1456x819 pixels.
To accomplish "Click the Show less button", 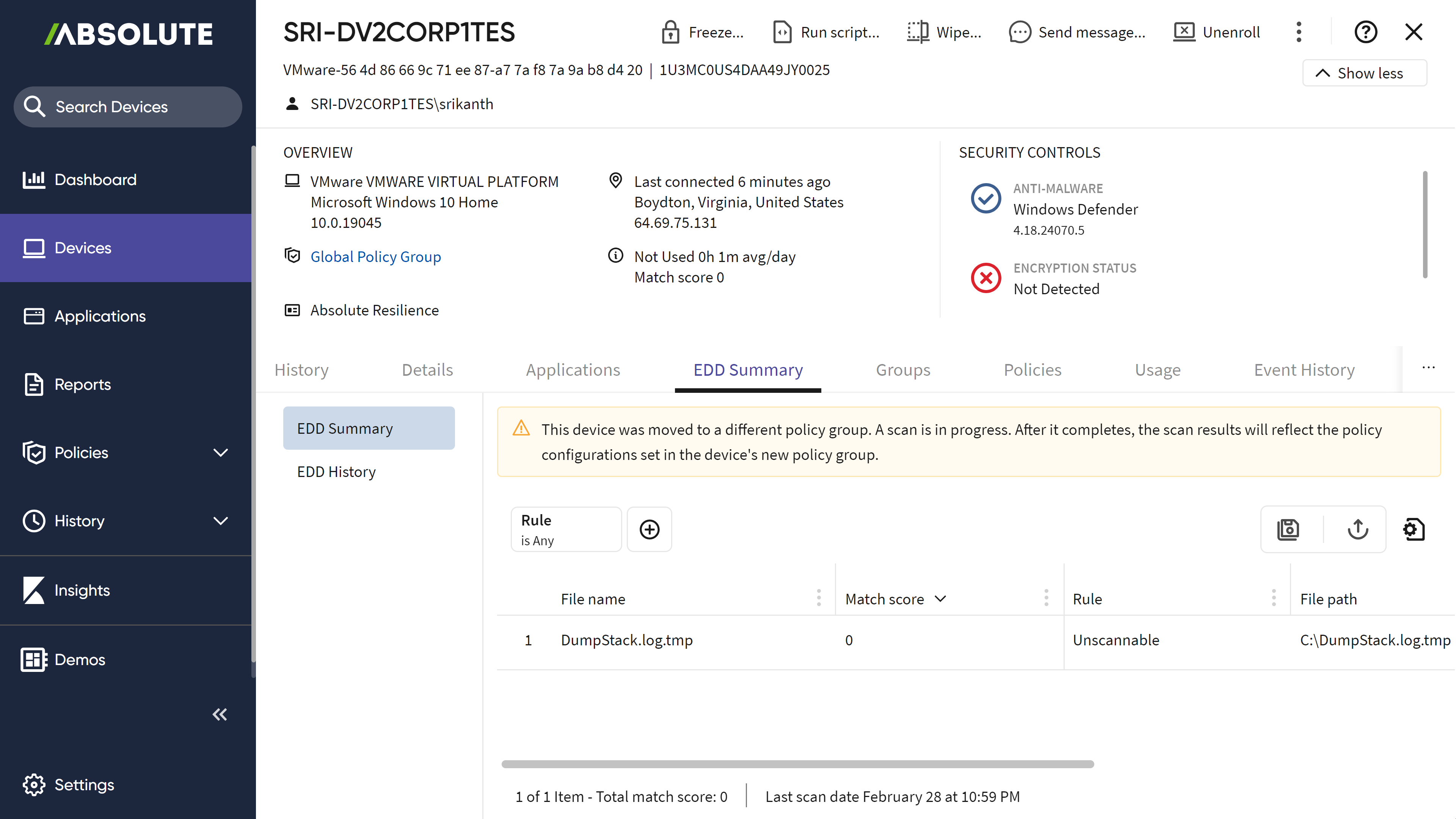I will (1365, 74).
